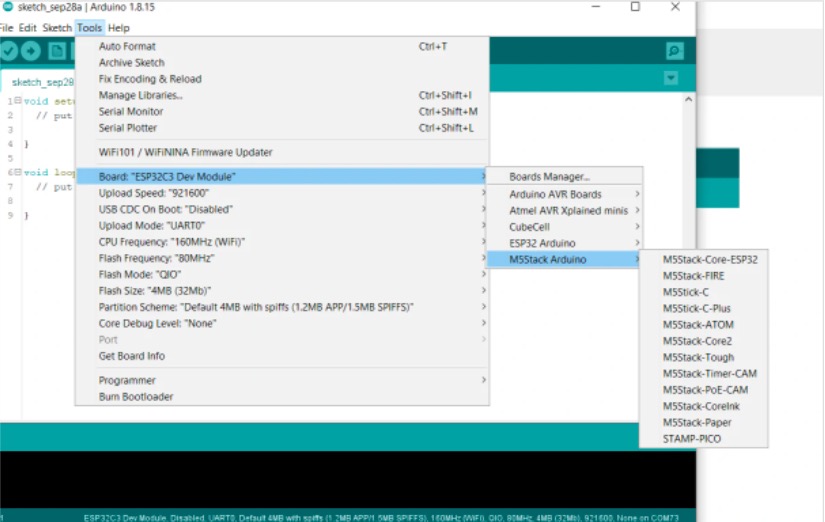Click the Upload arrow icon
Viewport: 825px width, 522px height.
click(31, 51)
